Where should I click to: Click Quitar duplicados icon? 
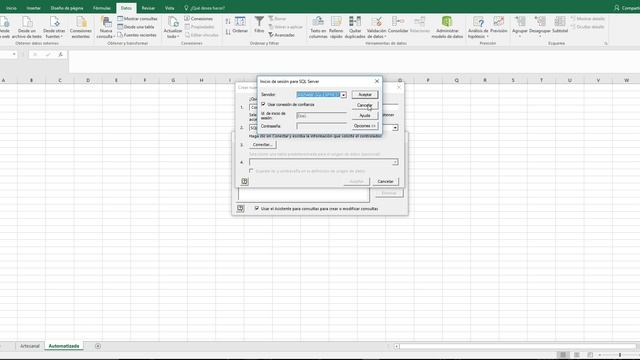[355, 27]
